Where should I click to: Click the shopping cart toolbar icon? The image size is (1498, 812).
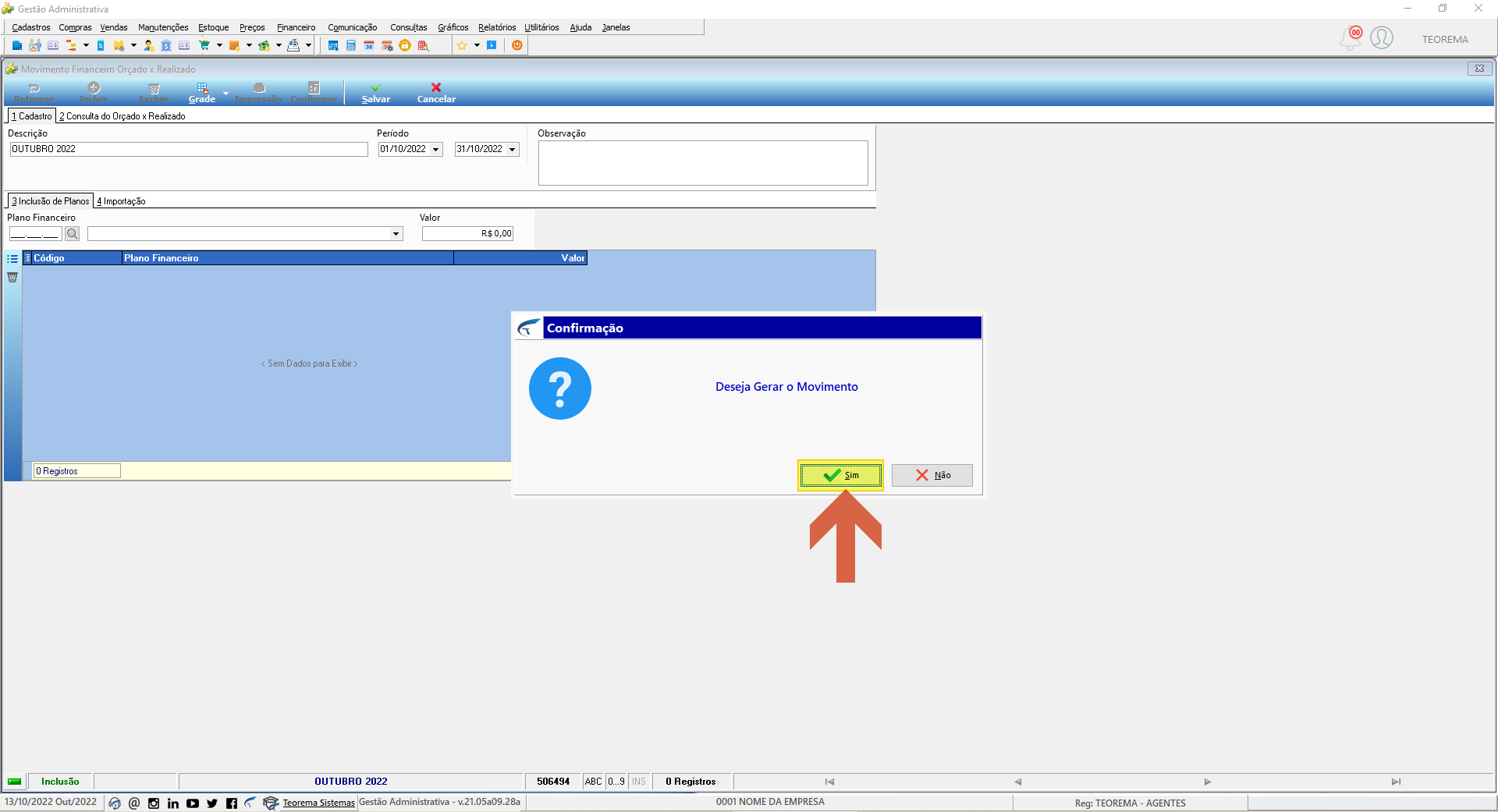[204, 45]
